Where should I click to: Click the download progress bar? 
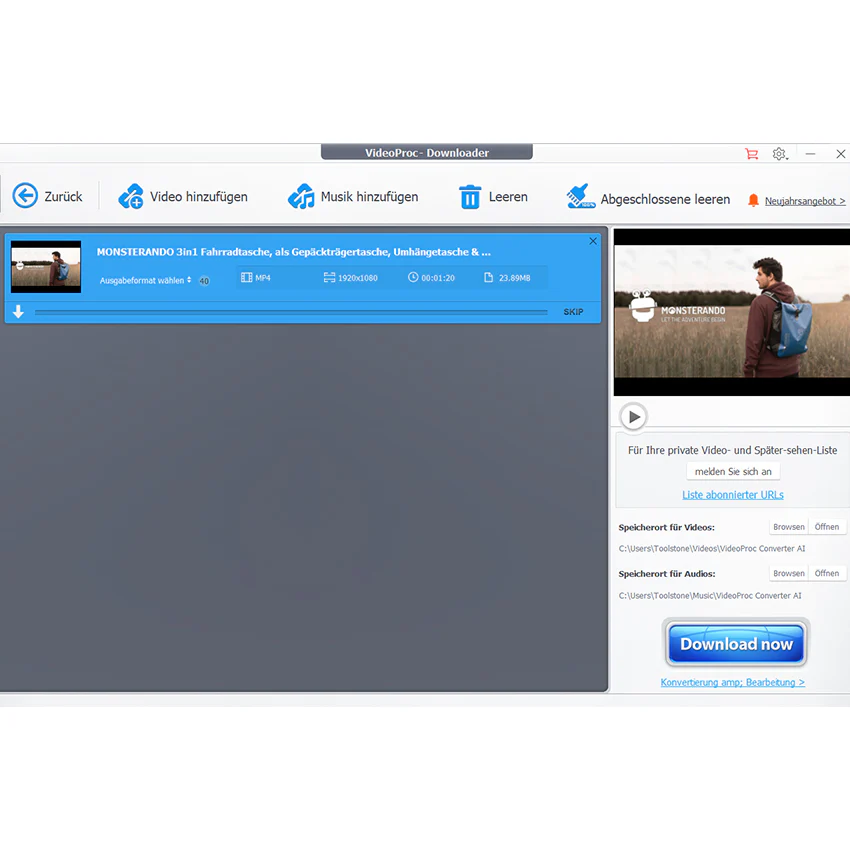coord(291,312)
